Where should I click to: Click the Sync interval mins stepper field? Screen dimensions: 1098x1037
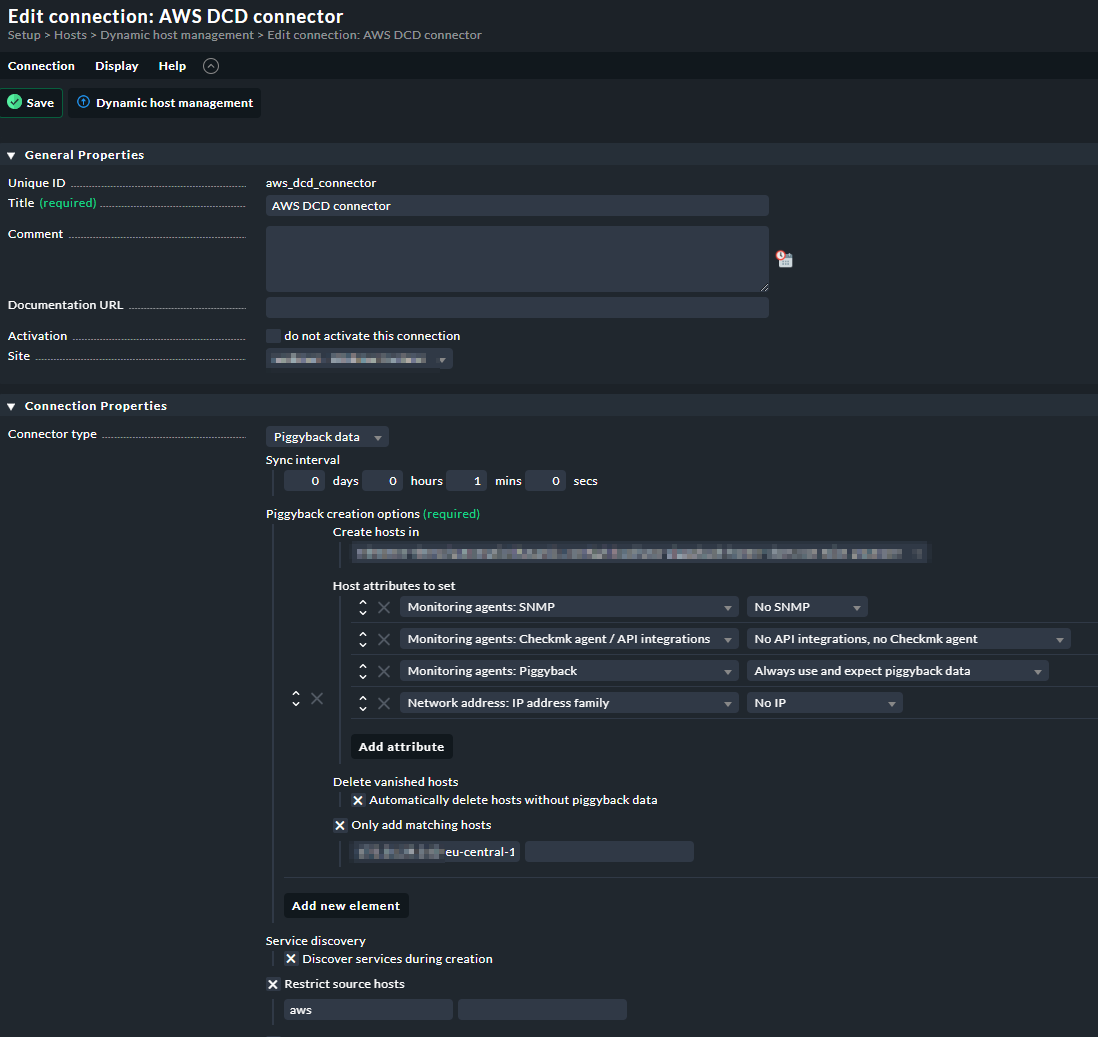coord(466,481)
